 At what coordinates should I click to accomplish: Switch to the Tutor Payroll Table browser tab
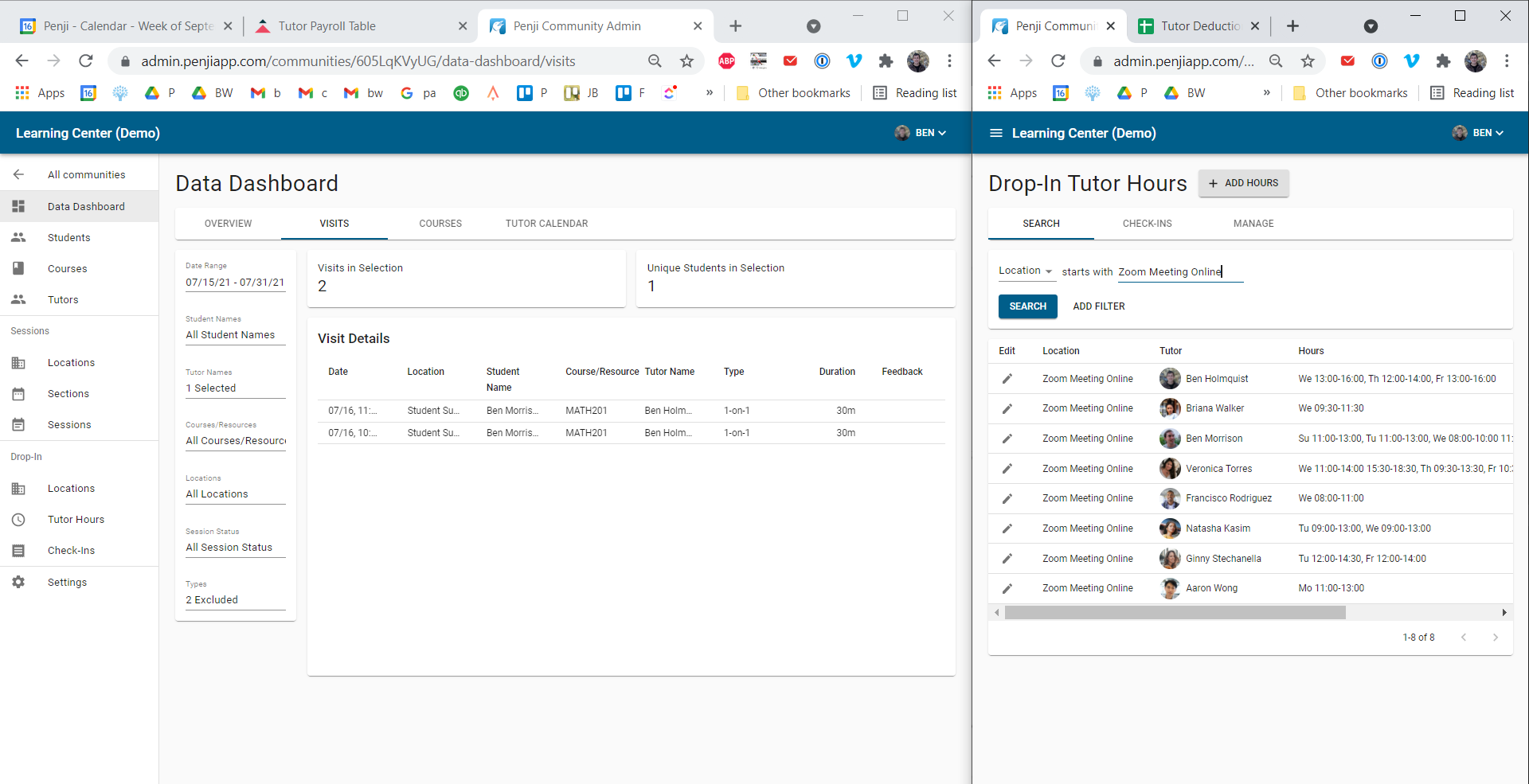pyautogui.click(x=361, y=26)
